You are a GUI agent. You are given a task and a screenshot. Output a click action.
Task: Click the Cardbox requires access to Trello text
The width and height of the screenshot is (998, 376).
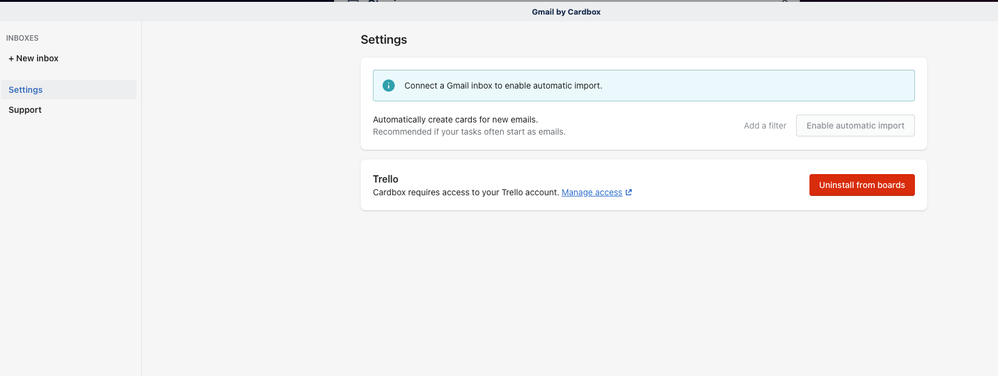(466, 193)
